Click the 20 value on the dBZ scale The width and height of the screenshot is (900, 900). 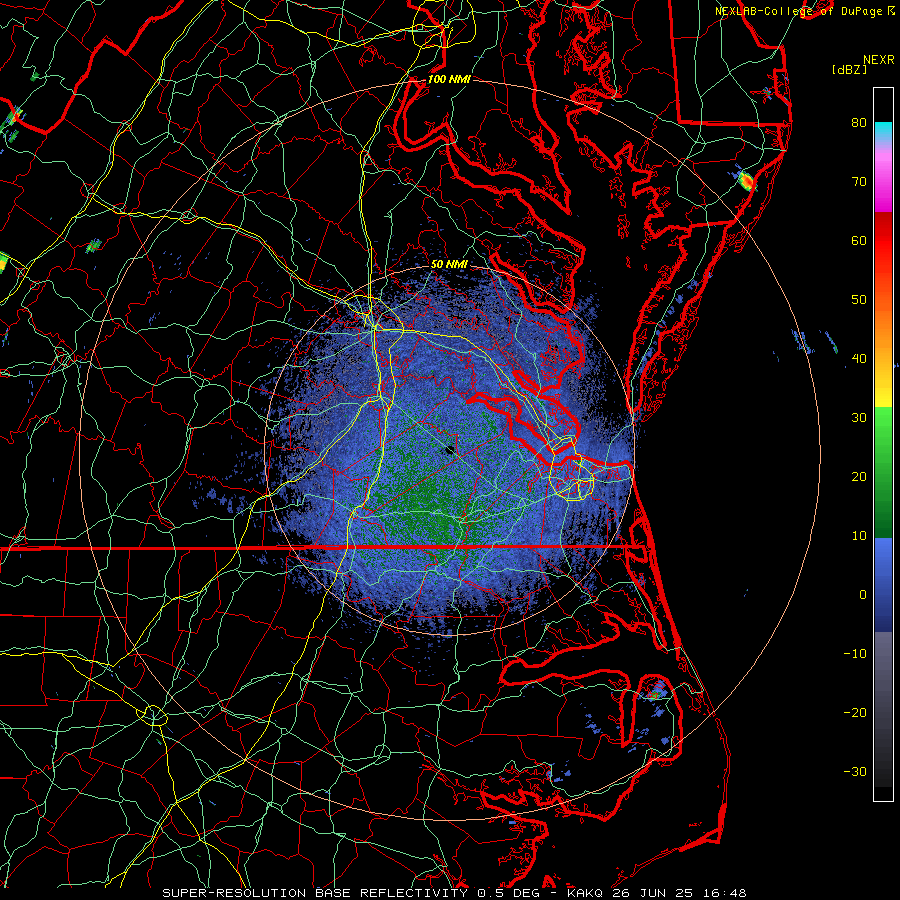859,476
